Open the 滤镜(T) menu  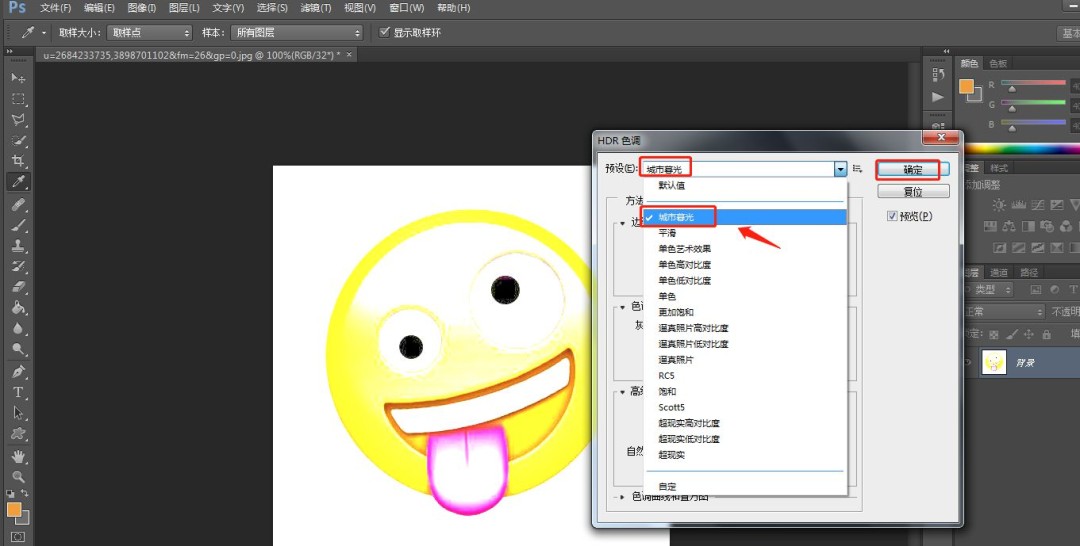click(x=316, y=8)
